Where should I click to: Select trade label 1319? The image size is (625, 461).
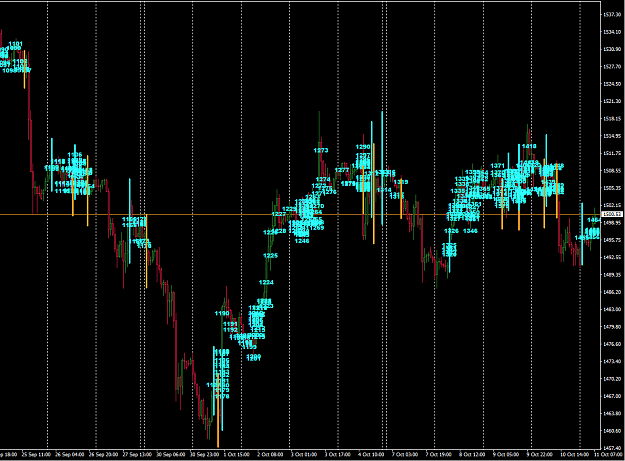coord(401,182)
